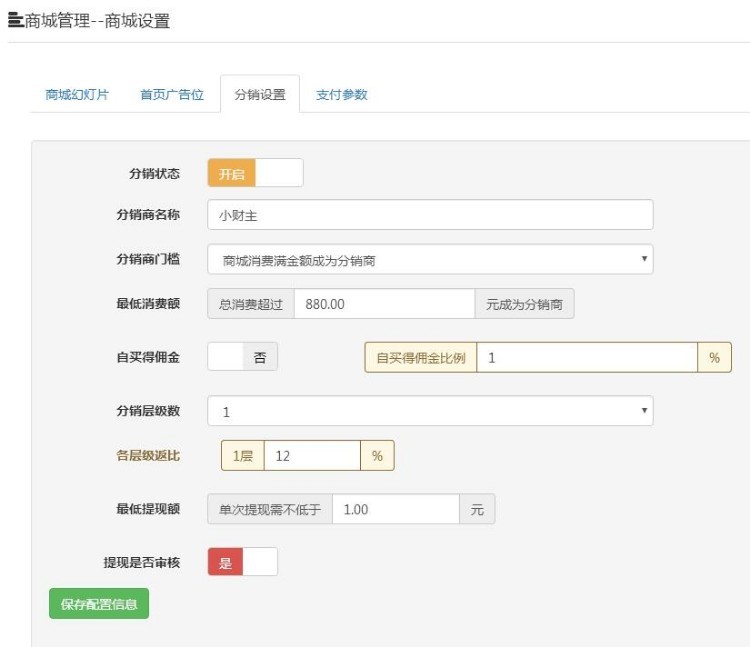Click the 元成为分销商 suffix label
Viewport: 750px width, 647px height.
524,304
